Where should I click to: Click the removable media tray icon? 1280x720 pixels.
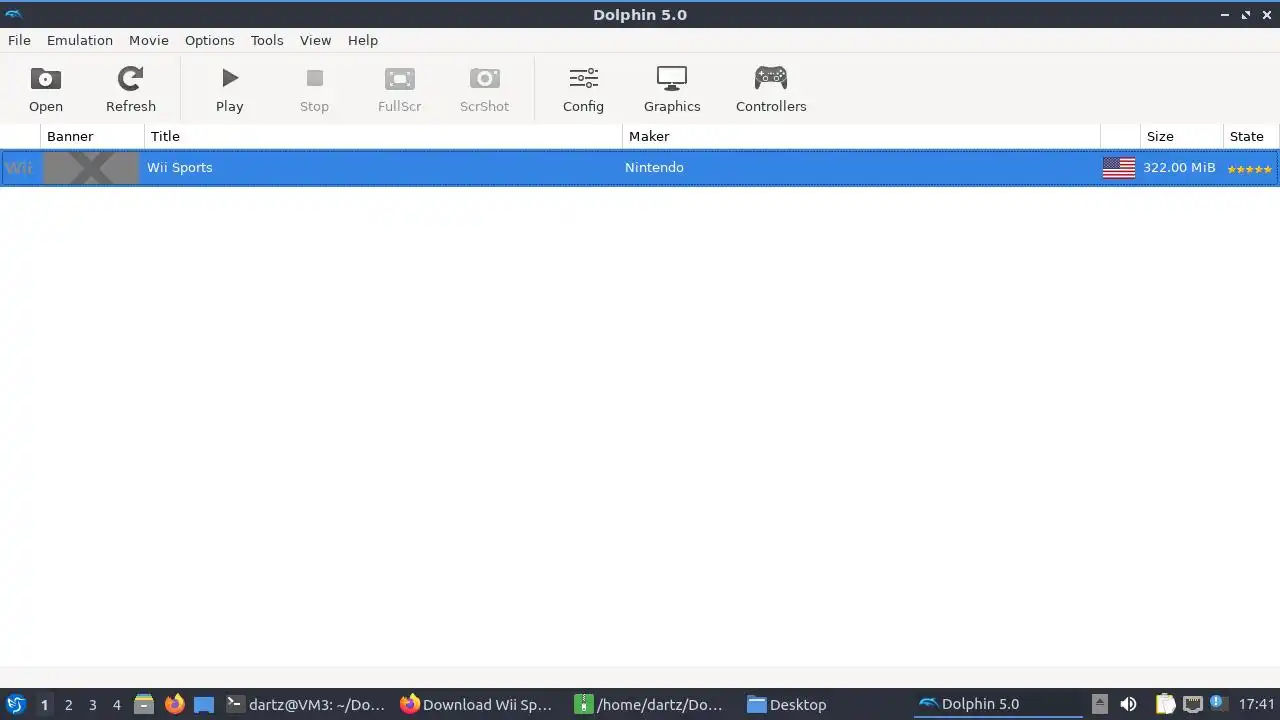1099,704
